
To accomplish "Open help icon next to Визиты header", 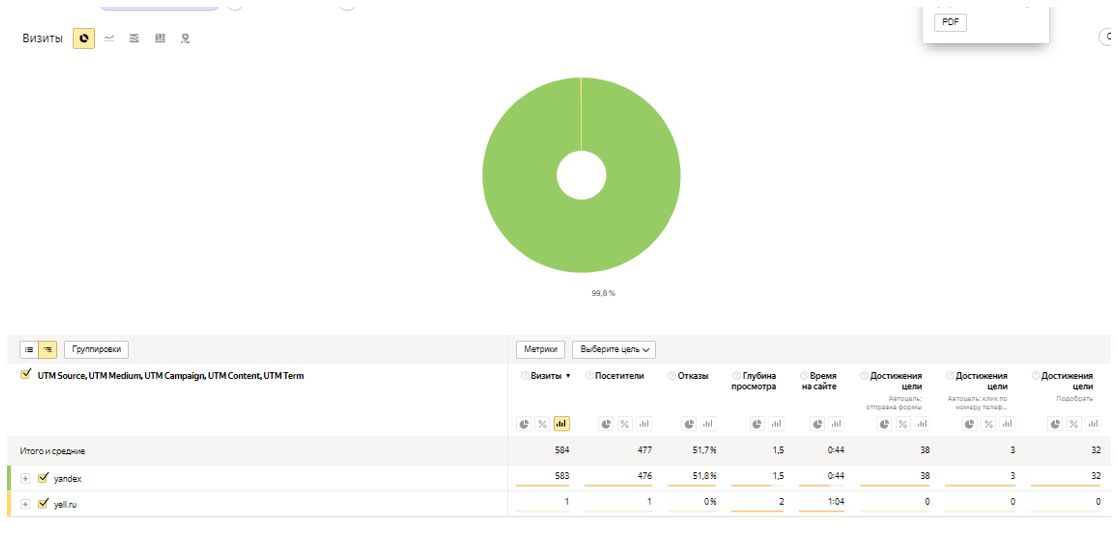I will click(x=525, y=375).
